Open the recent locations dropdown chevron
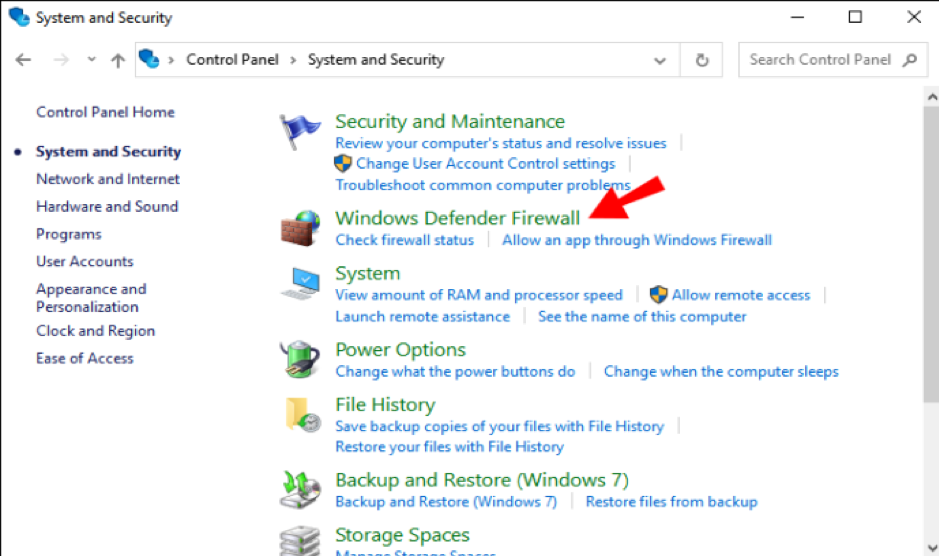939x556 pixels. [92, 60]
